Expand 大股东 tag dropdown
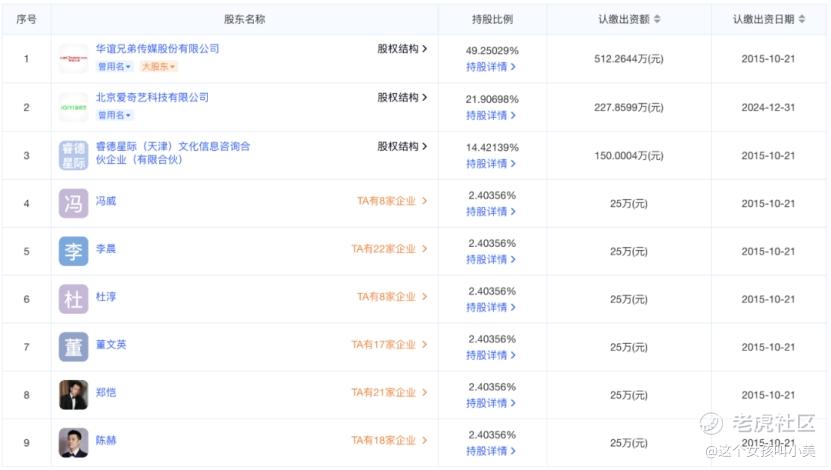831x470 pixels. tap(158, 67)
